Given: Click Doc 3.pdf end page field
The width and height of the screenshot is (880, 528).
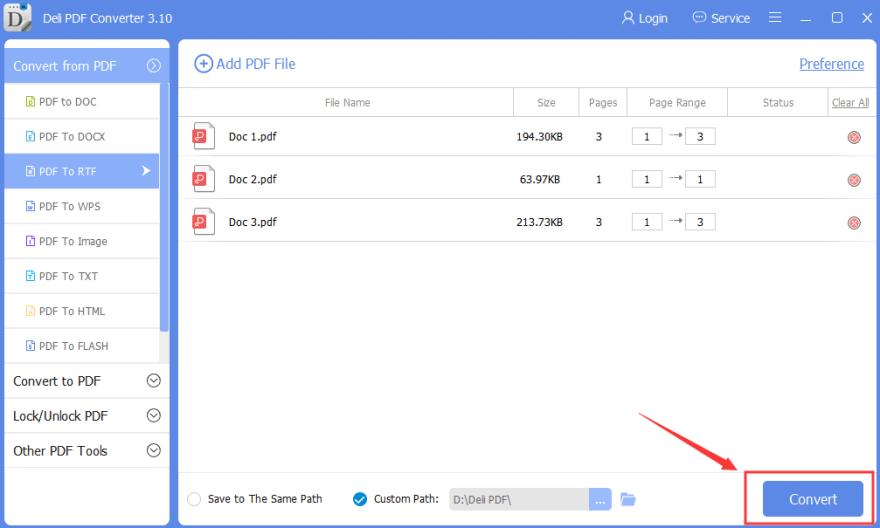Looking at the screenshot, I should [x=700, y=222].
